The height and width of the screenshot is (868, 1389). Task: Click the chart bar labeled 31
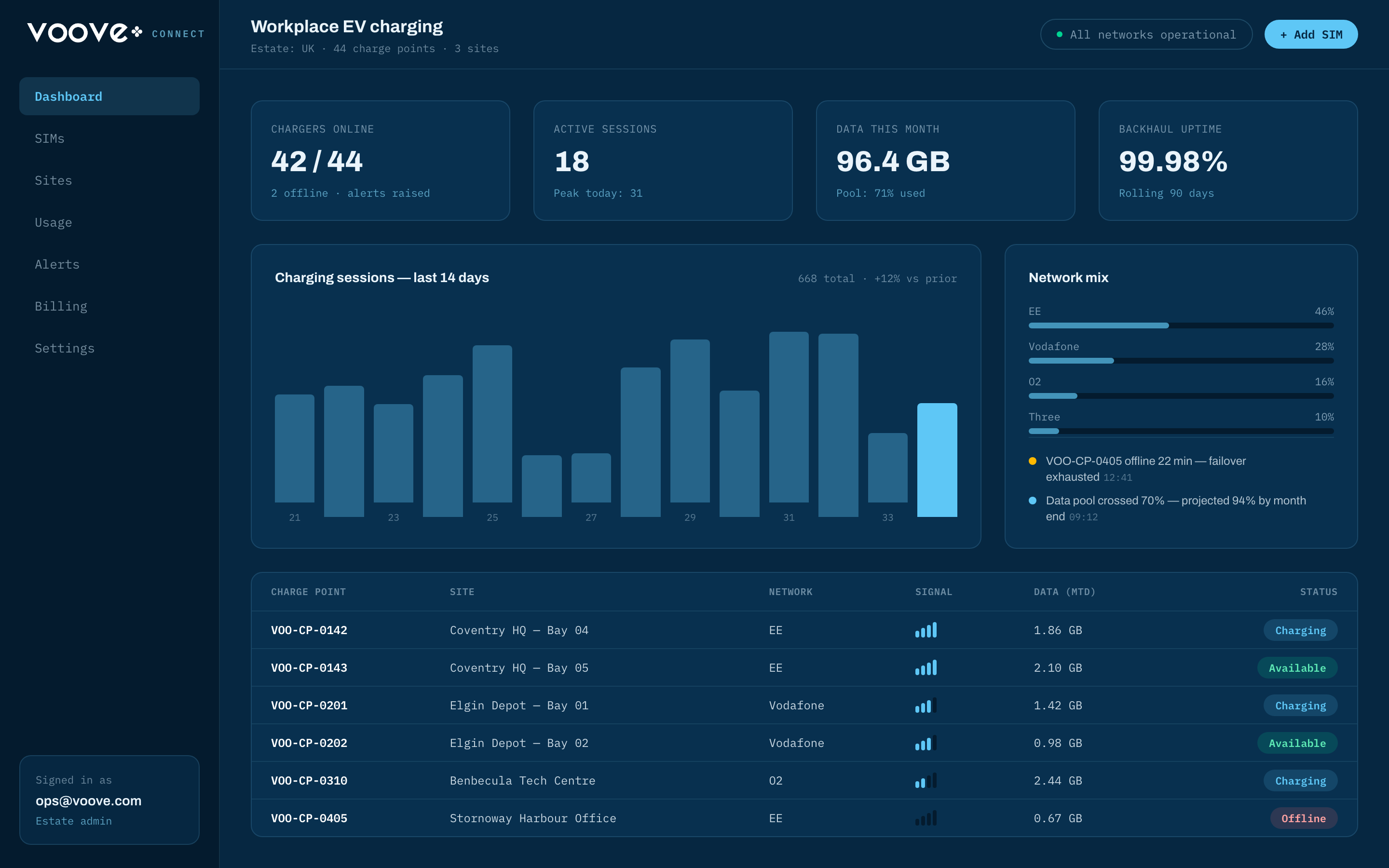pos(789,417)
